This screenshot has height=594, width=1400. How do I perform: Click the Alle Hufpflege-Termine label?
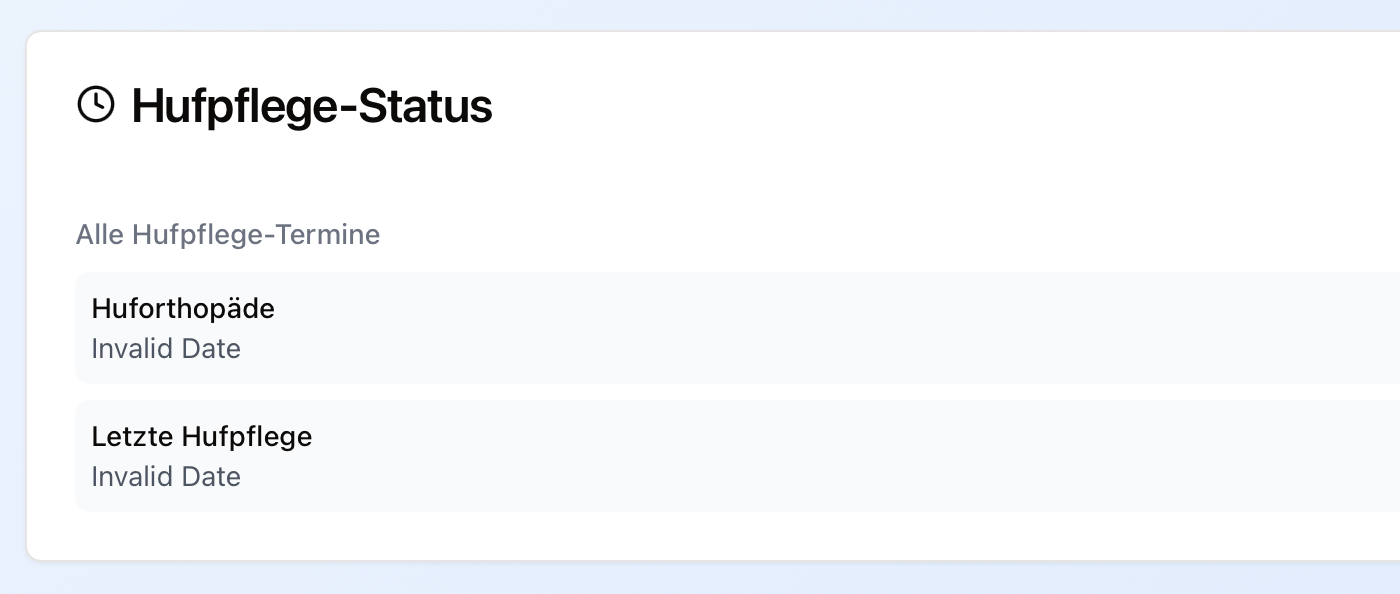[228, 235]
